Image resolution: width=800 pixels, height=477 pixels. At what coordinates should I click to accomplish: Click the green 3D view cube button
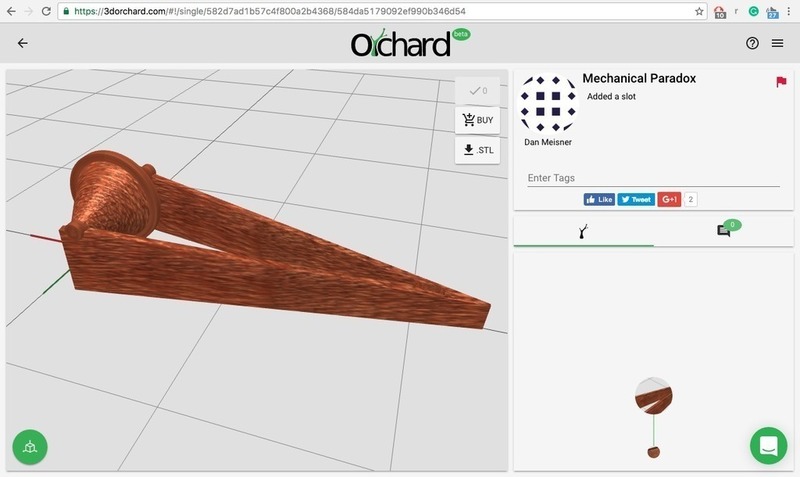click(x=30, y=447)
